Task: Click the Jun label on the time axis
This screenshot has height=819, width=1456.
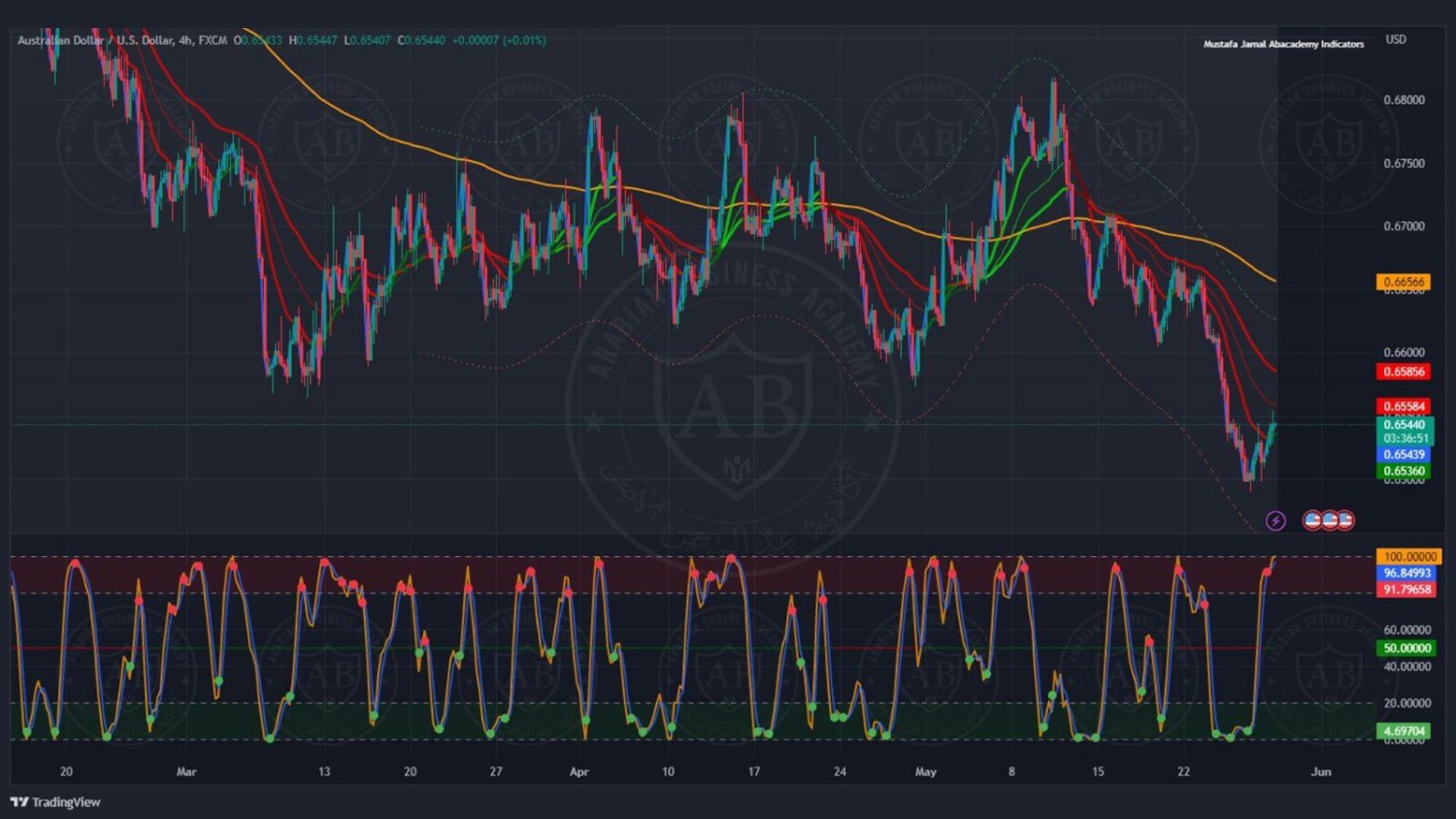Action: pyautogui.click(x=1321, y=772)
